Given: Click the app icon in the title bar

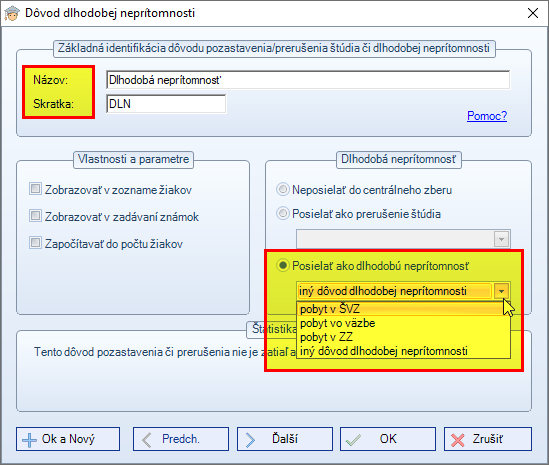Looking at the screenshot, I should [12, 13].
